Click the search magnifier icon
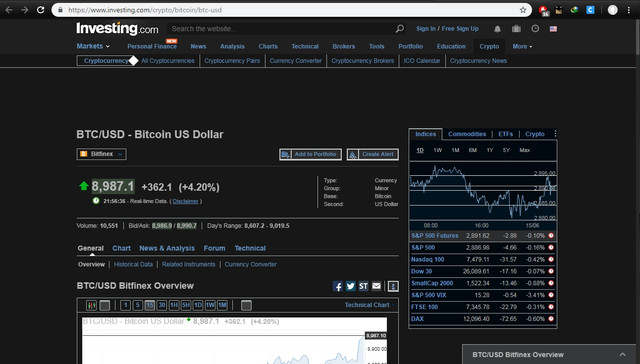 400,29
